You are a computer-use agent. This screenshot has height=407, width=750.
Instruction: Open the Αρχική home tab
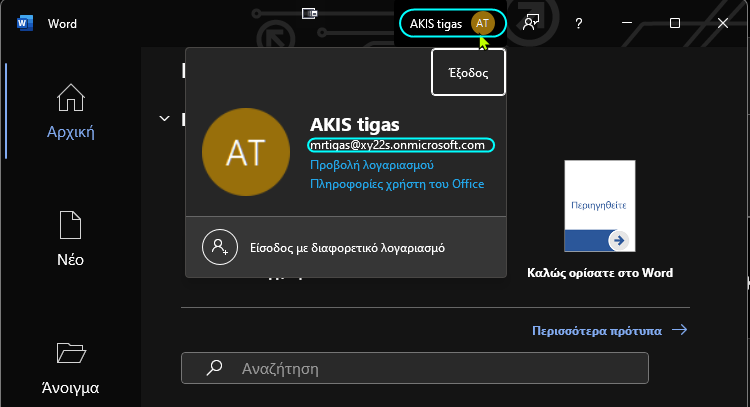71,111
